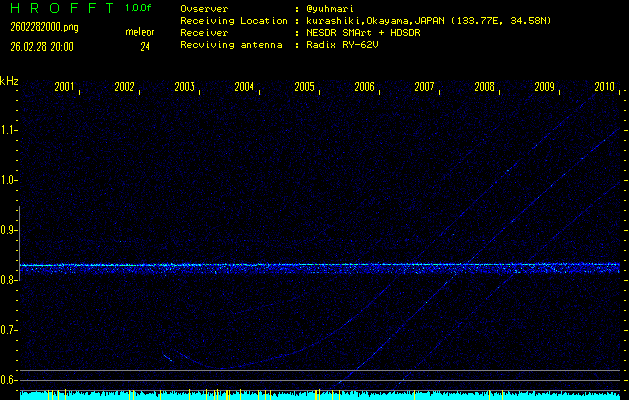Screen dimensions: 629x400
Task: Click the kHz axis unit label
Action: point(9,81)
